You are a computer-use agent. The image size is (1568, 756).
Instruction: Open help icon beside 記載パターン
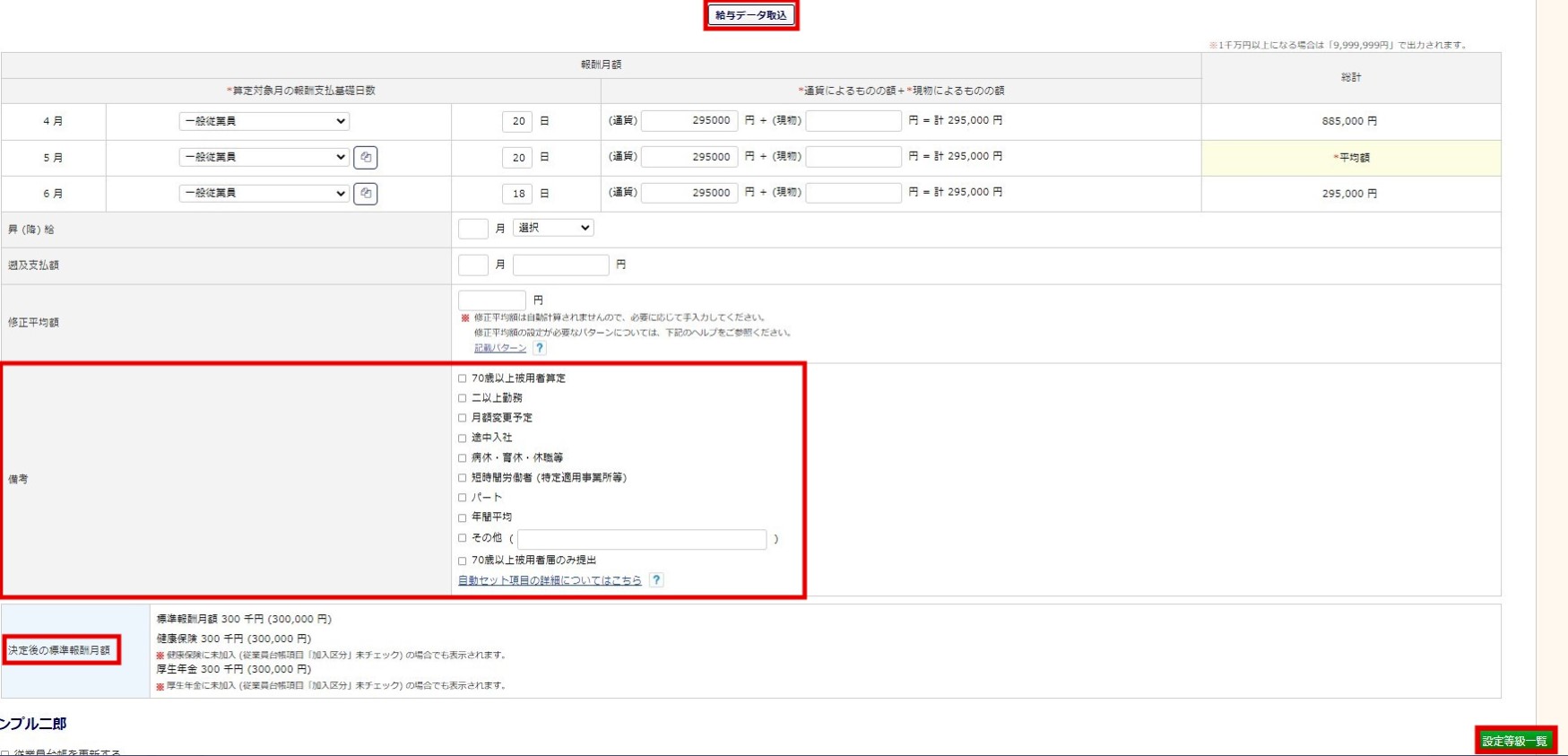[x=539, y=348]
